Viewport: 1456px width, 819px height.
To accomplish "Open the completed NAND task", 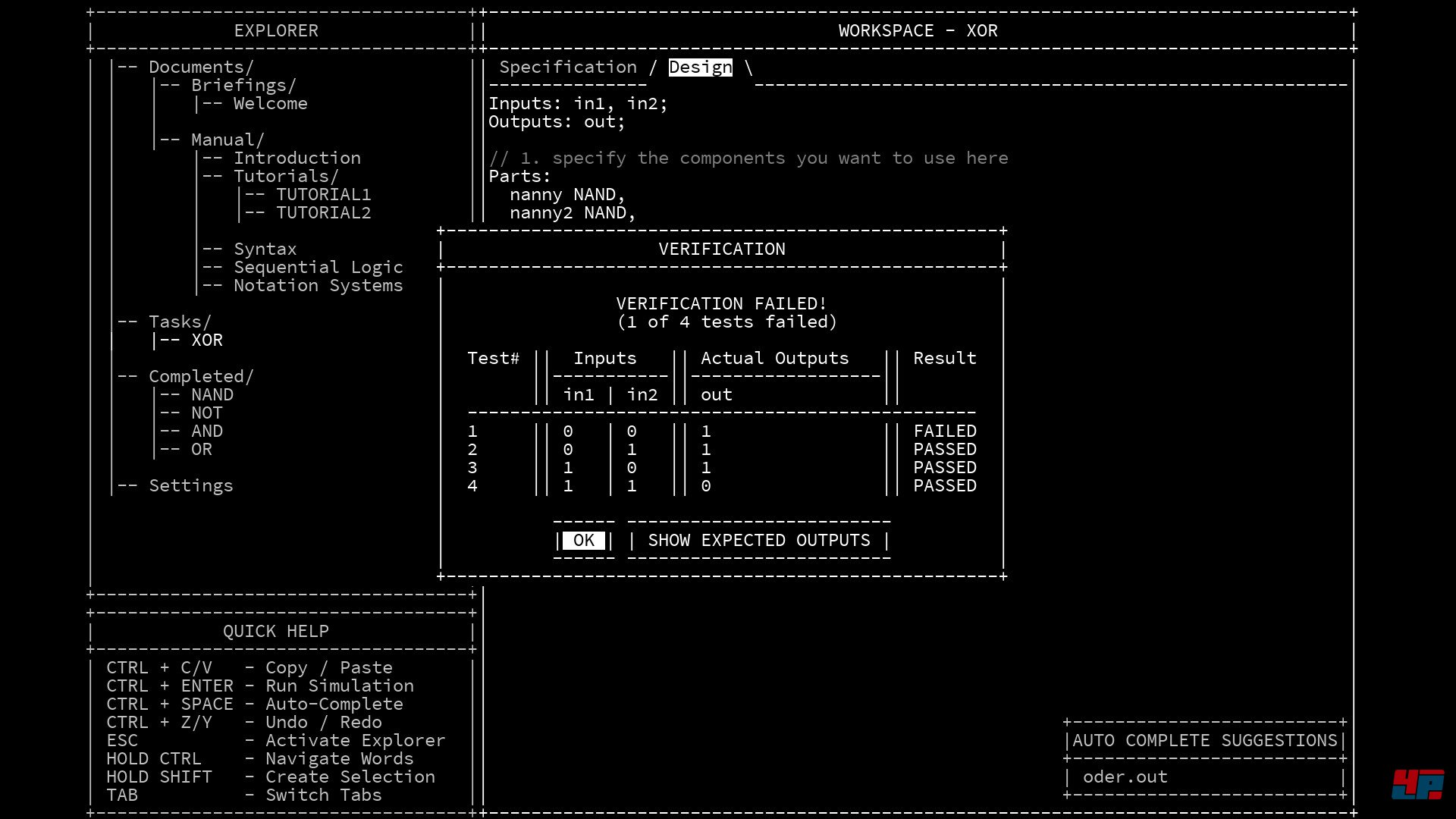I will coord(212,394).
